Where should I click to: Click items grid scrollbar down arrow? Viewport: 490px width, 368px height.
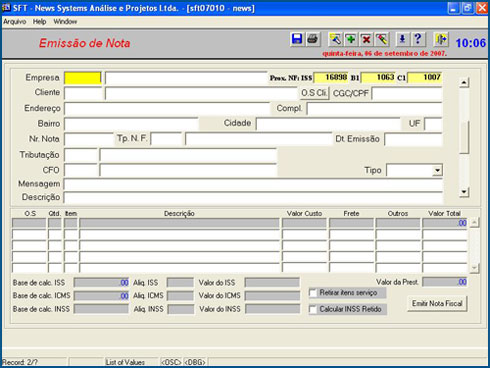click(475, 268)
